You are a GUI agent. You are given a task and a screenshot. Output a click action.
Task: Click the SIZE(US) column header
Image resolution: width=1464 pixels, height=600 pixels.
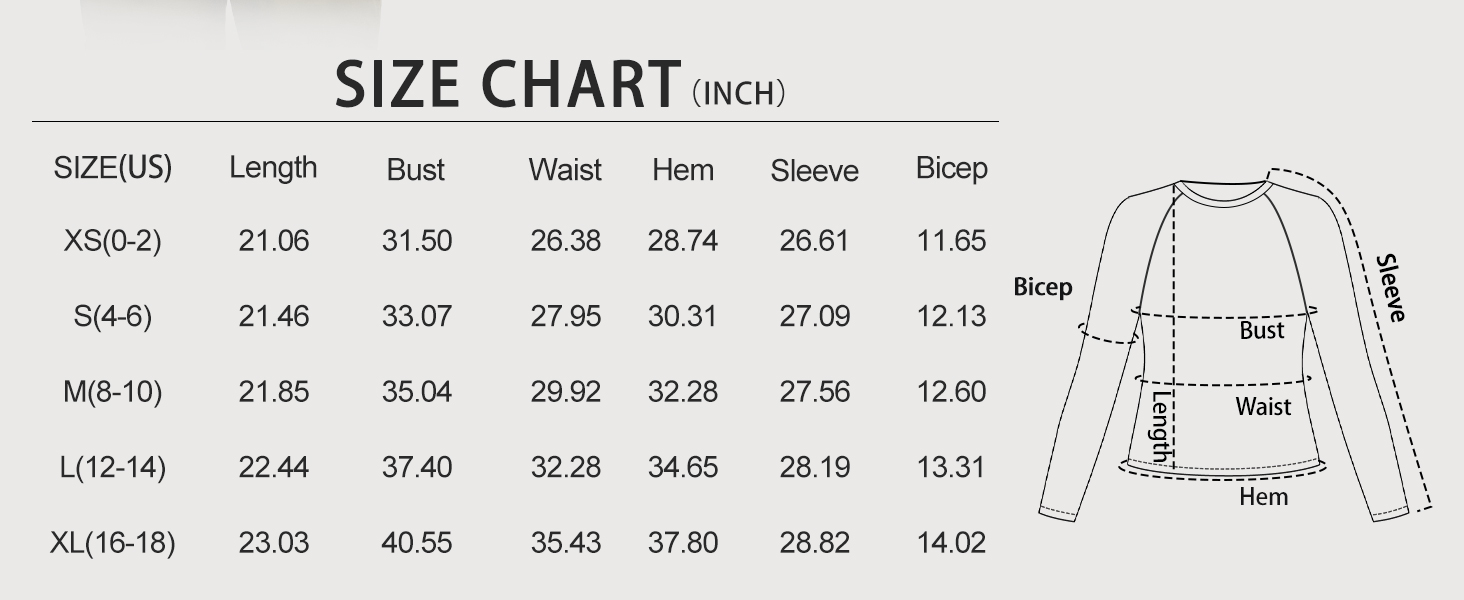click(x=113, y=168)
